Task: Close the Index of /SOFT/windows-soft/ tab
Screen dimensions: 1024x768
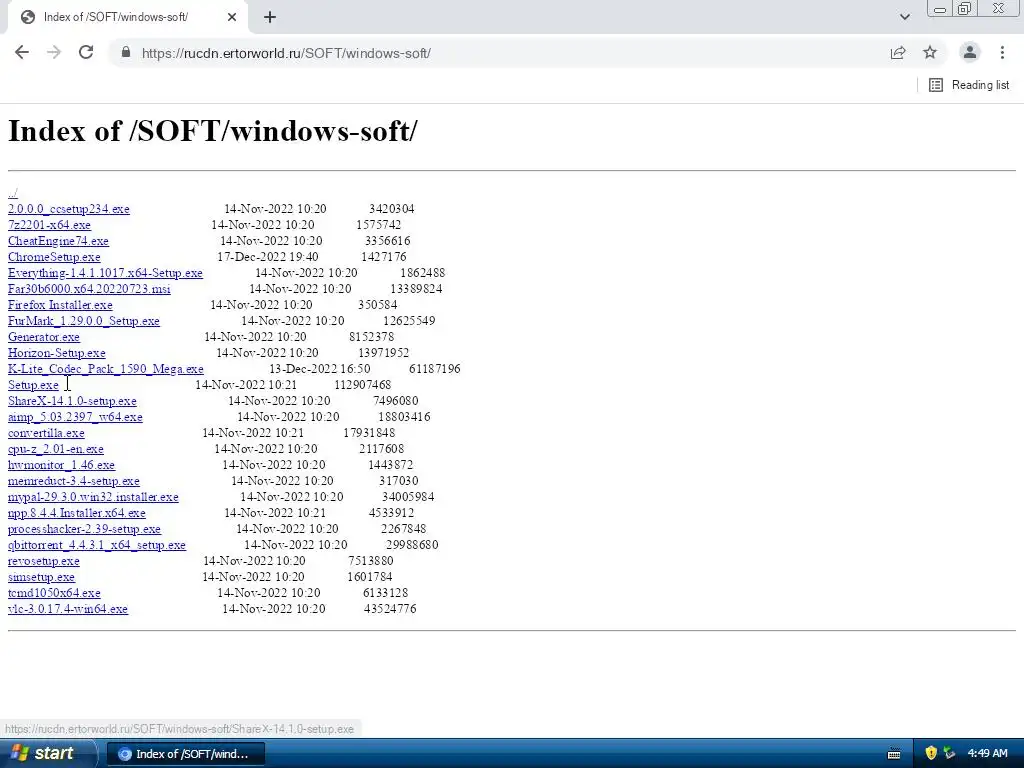Action: [232, 18]
